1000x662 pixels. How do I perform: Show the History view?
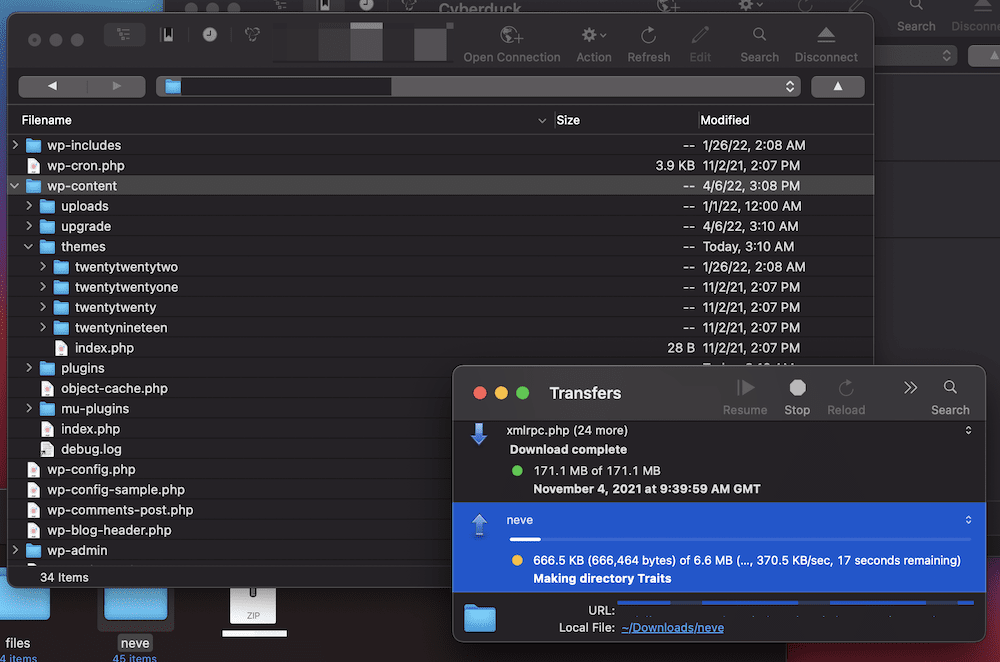pyautogui.click(x=209, y=33)
